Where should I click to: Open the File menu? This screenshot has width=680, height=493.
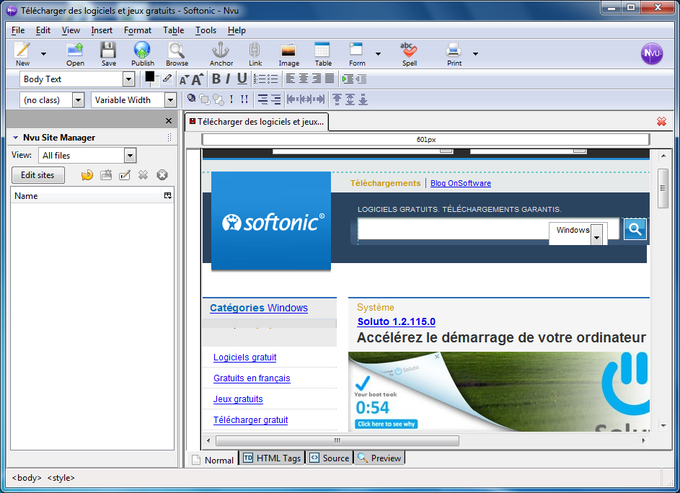(x=18, y=30)
